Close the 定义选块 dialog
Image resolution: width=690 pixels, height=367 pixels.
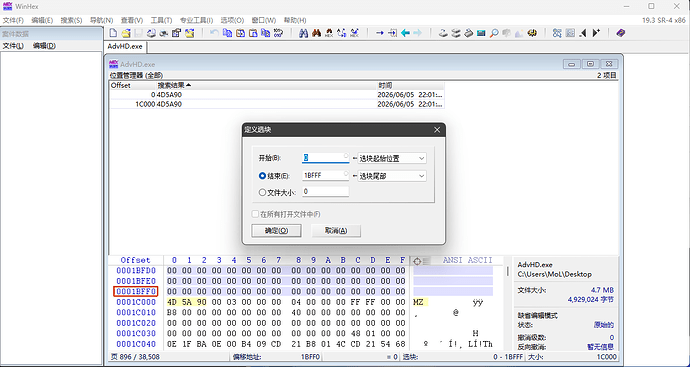437,130
